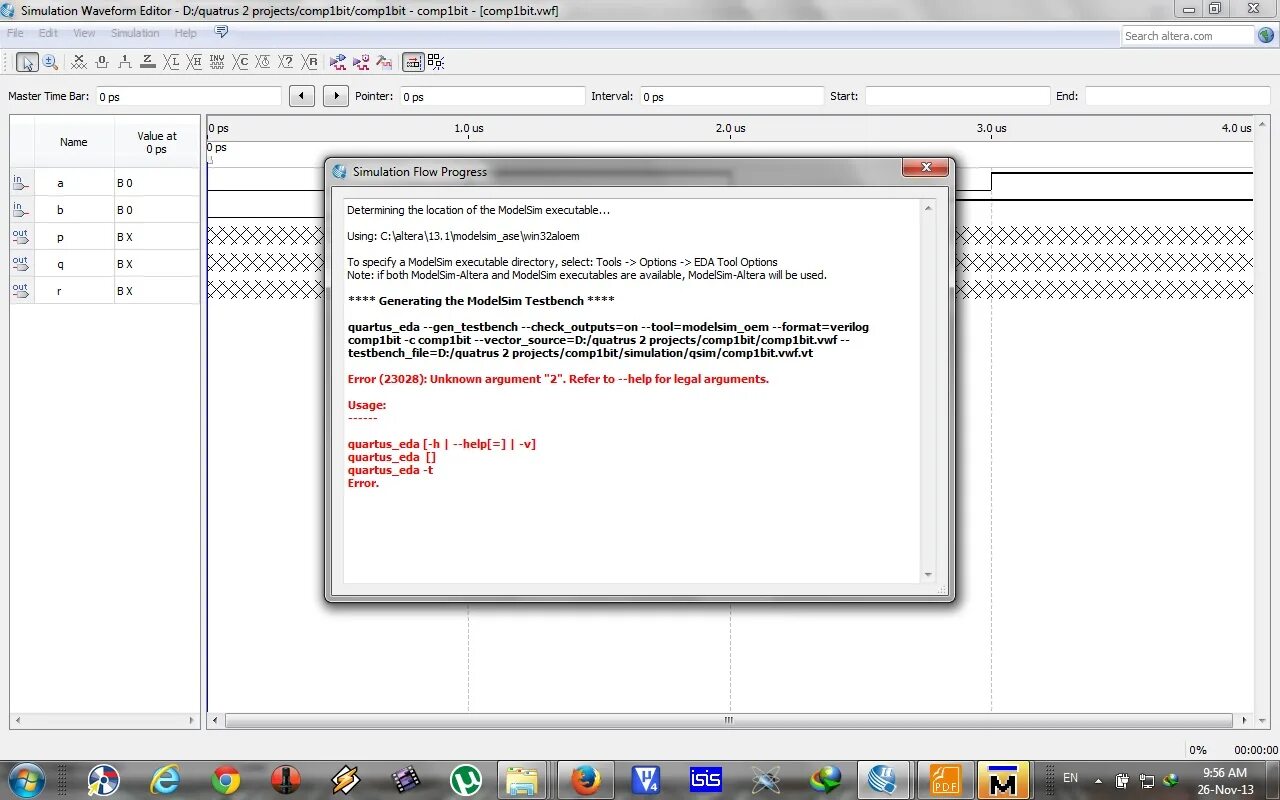Click the Invert (INV) waveform icon
This screenshot has width=1280, height=800.
(217, 62)
